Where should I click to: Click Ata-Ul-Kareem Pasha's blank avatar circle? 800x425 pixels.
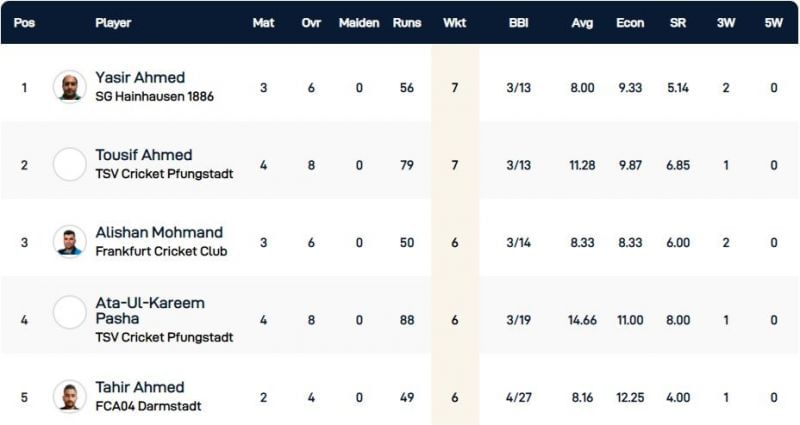click(70, 313)
